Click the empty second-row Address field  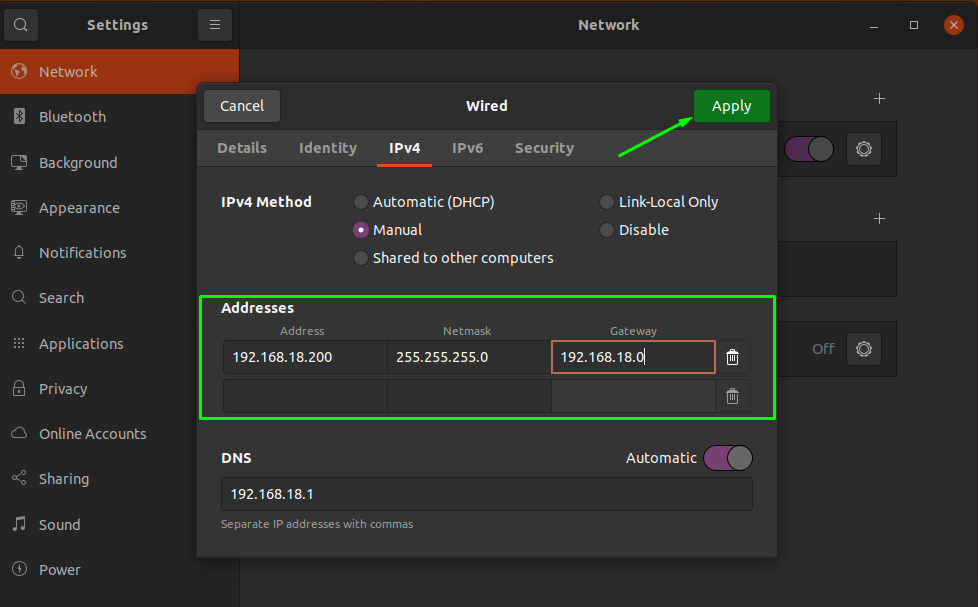point(306,396)
